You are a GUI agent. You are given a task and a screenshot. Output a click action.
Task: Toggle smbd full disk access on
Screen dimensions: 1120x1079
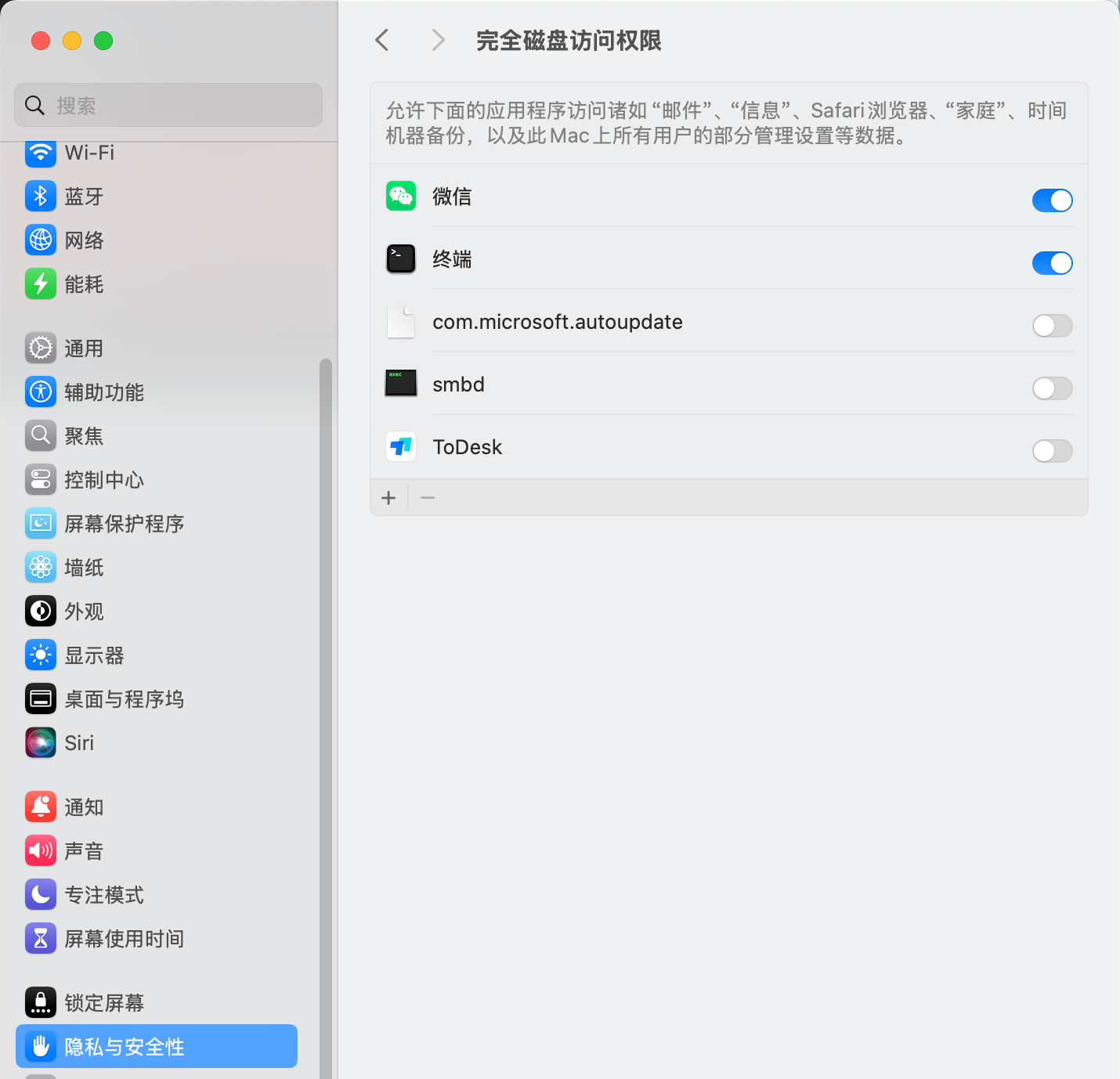[x=1051, y=388]
